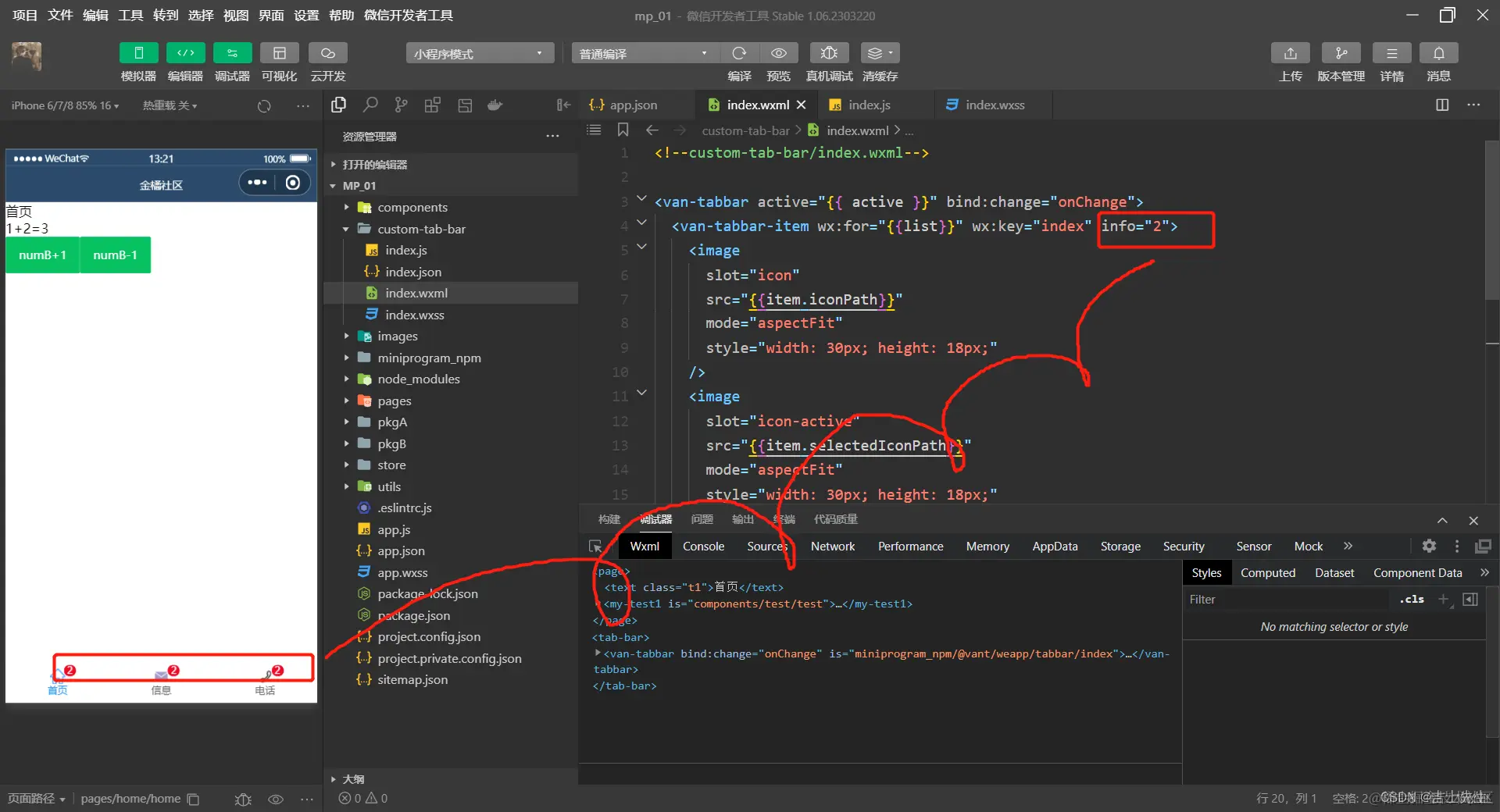Click the simulator refresh icon
Image resolution: width=1500 pixels, height=812 pixels.
264,105
